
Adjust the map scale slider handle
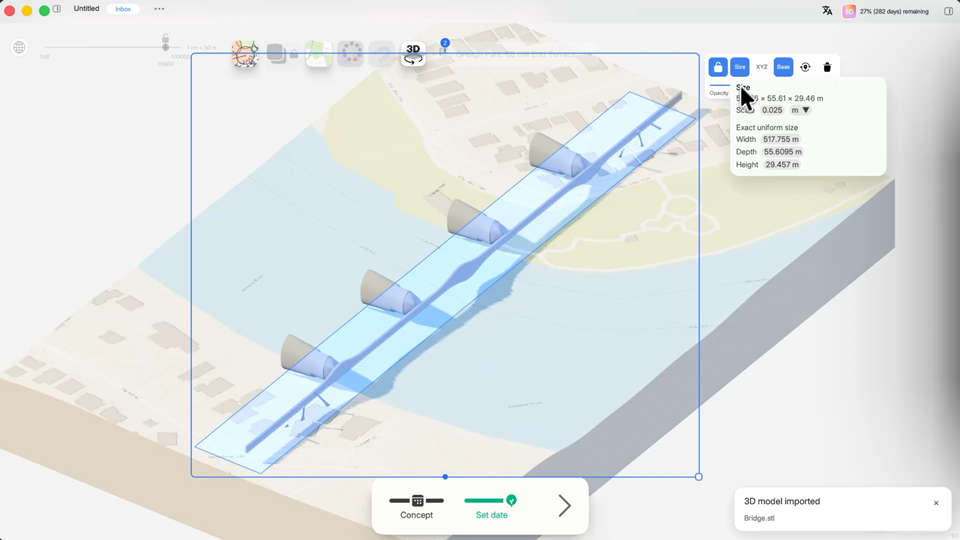tap(165, 47)
